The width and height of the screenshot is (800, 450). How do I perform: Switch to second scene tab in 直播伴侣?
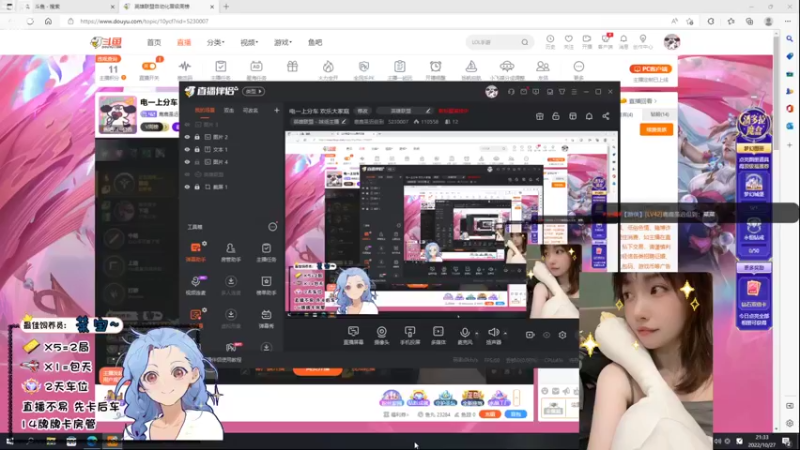[229, 110]
